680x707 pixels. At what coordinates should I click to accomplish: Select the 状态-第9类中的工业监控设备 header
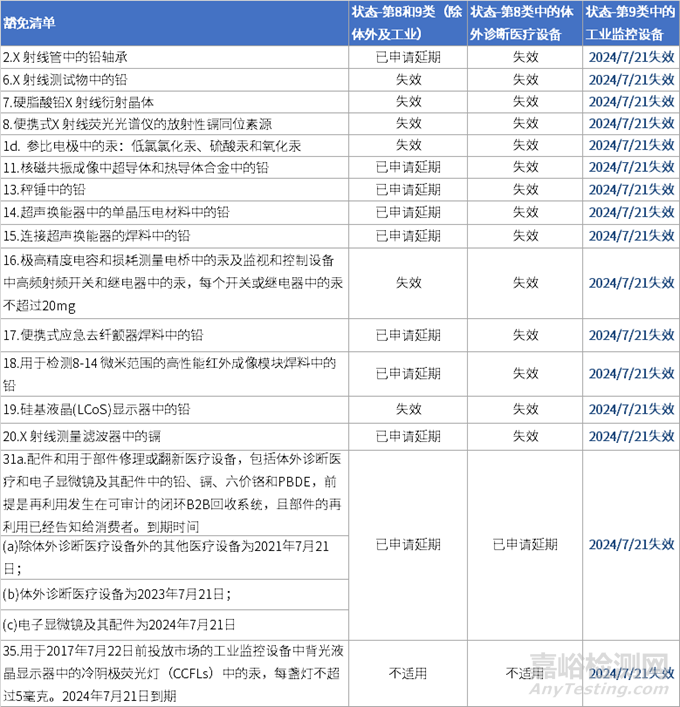pos(630,24)
